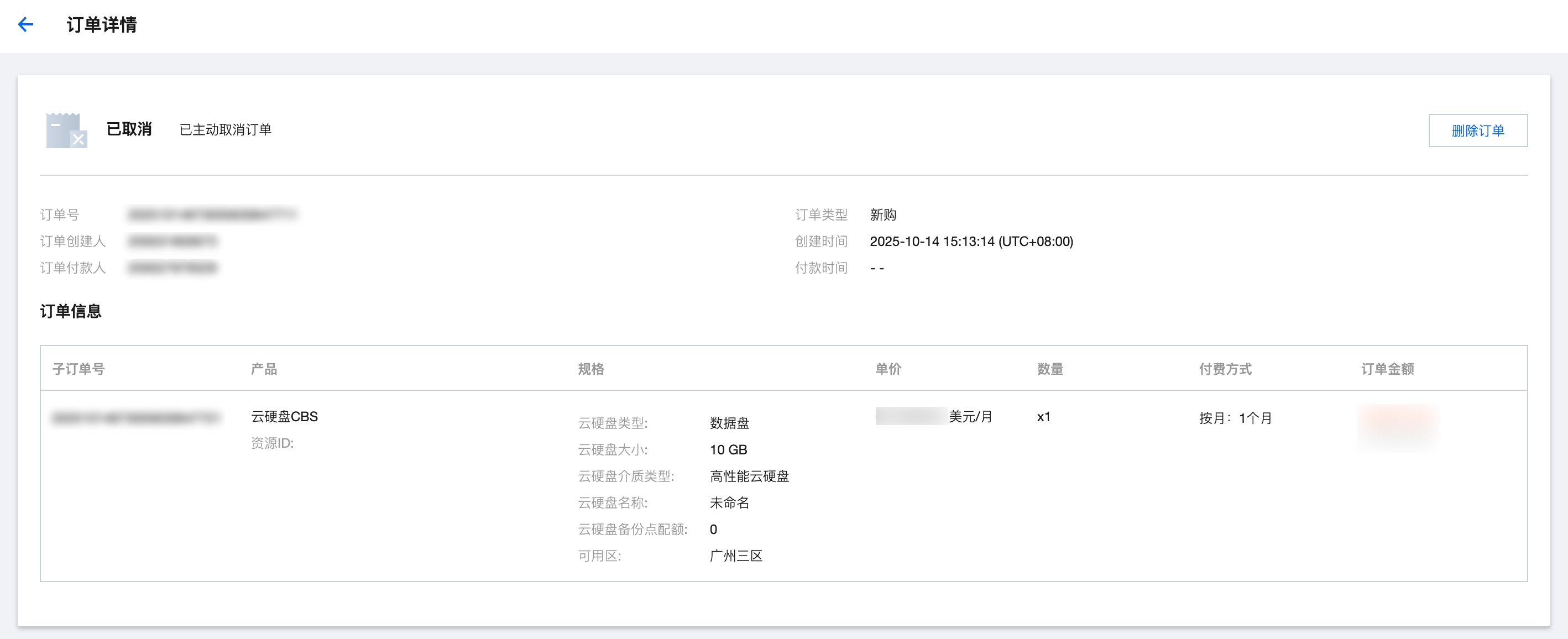Click the 云硬盘CBS product name
The height and width of the screenshot is (639, 1568).
pyautogui.click(x=284, y=417)
